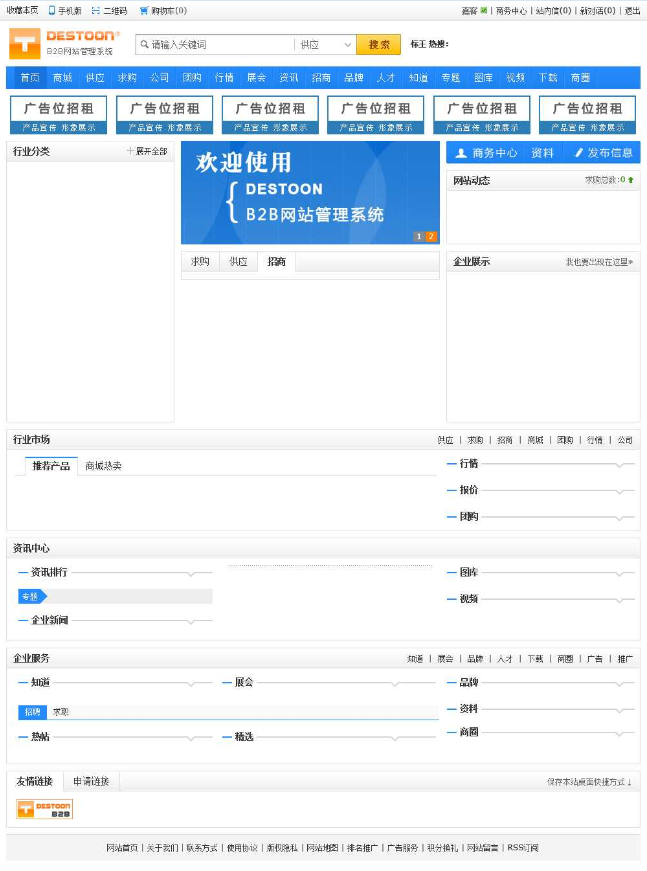Open 商城 in the blue navigation bar

63,78
